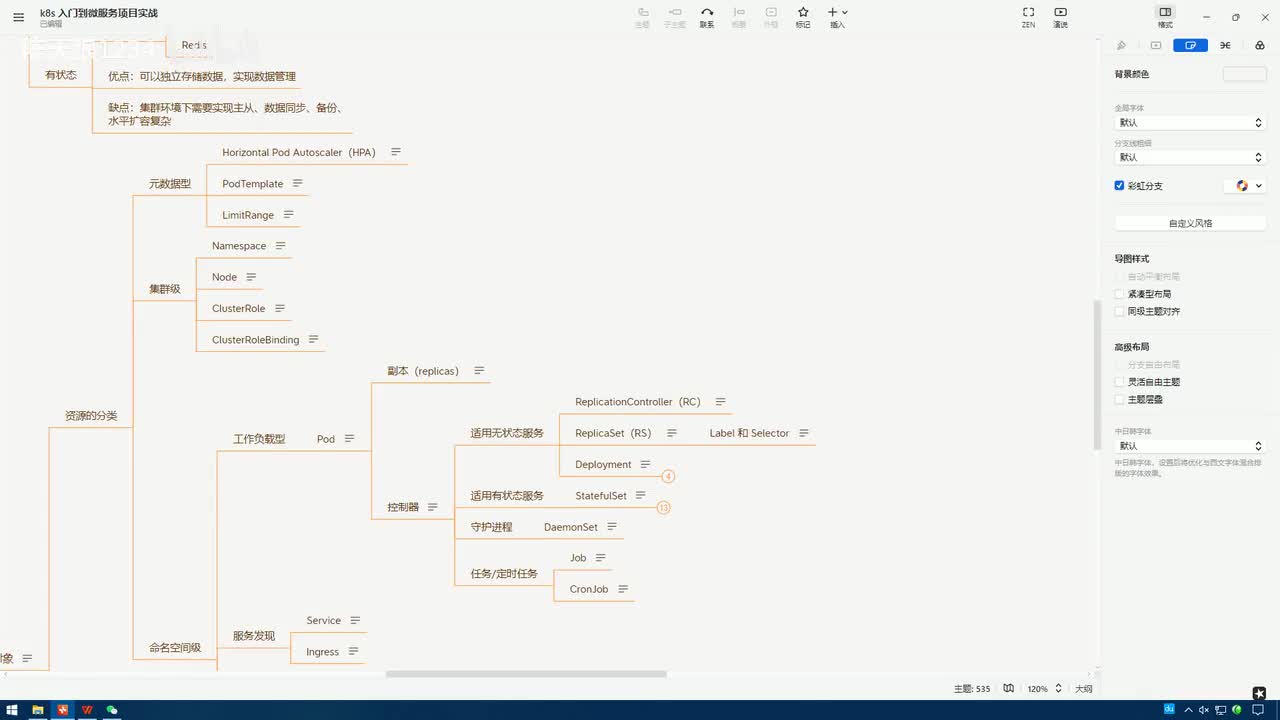Screen dimensions: 1280x720
Task: Switch to 大纲 outline view
Action: coord(1084,689)
